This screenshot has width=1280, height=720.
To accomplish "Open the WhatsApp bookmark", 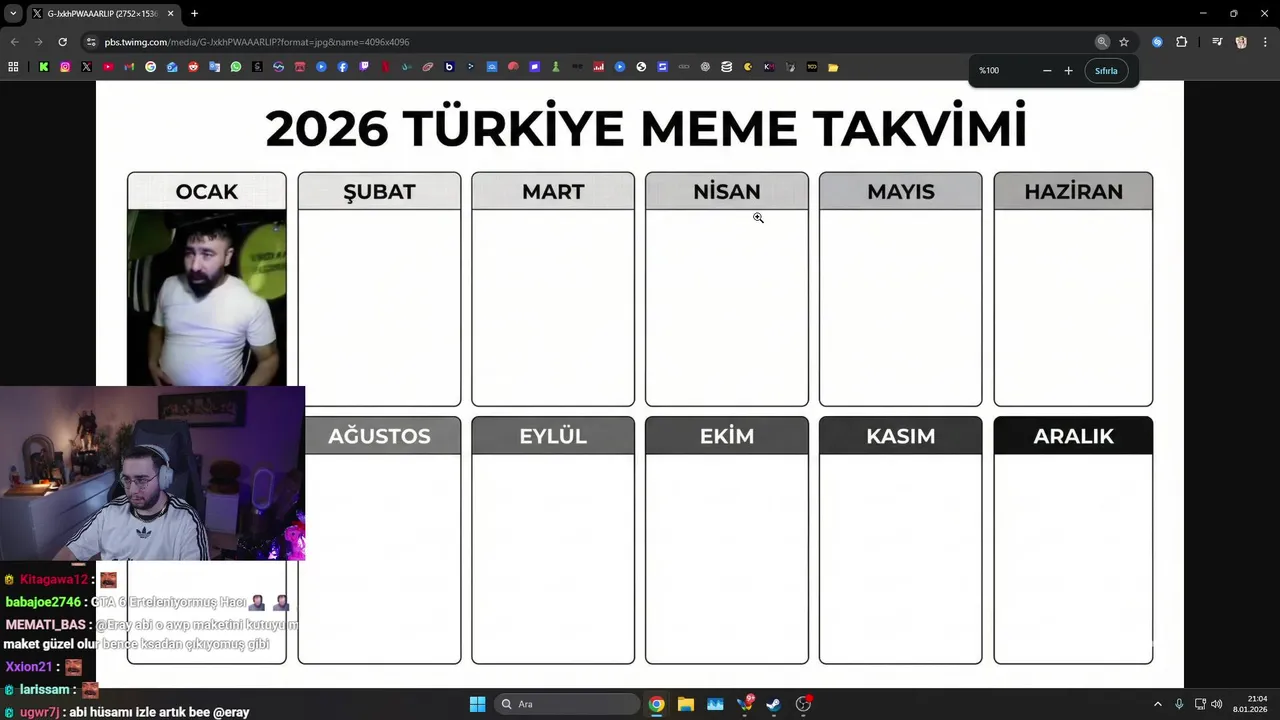I will coord(236,67).
